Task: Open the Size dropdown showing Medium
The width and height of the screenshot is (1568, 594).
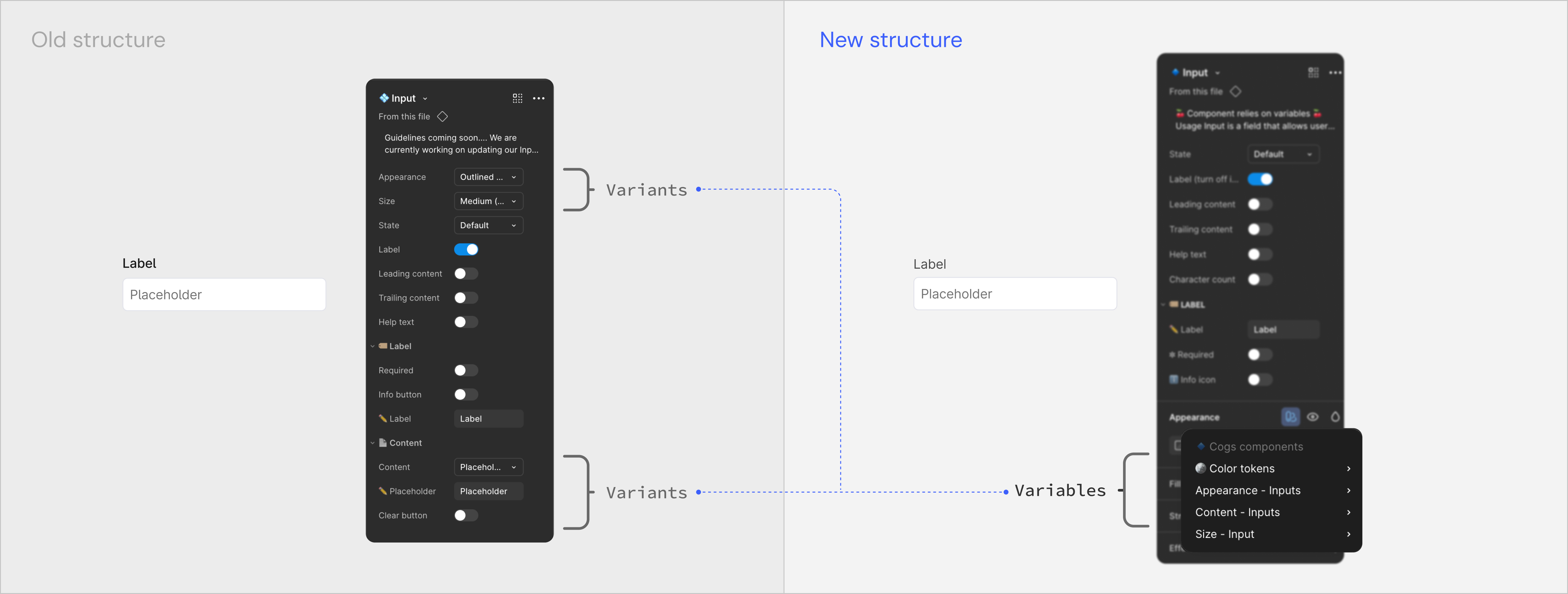Action: [488, 201]
